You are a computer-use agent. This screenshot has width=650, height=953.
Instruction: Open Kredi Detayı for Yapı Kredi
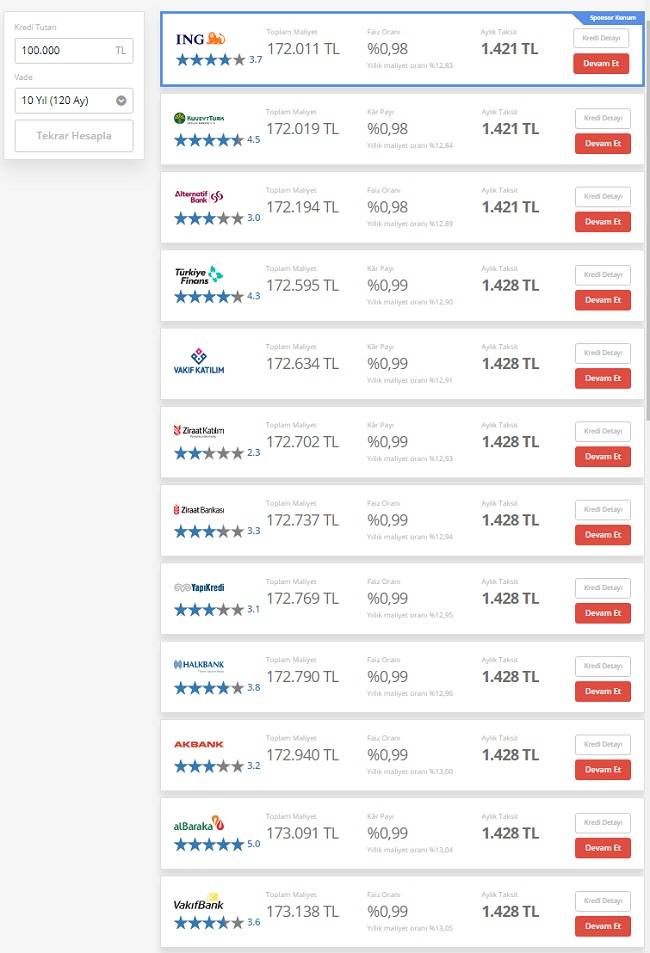(602, 587)
